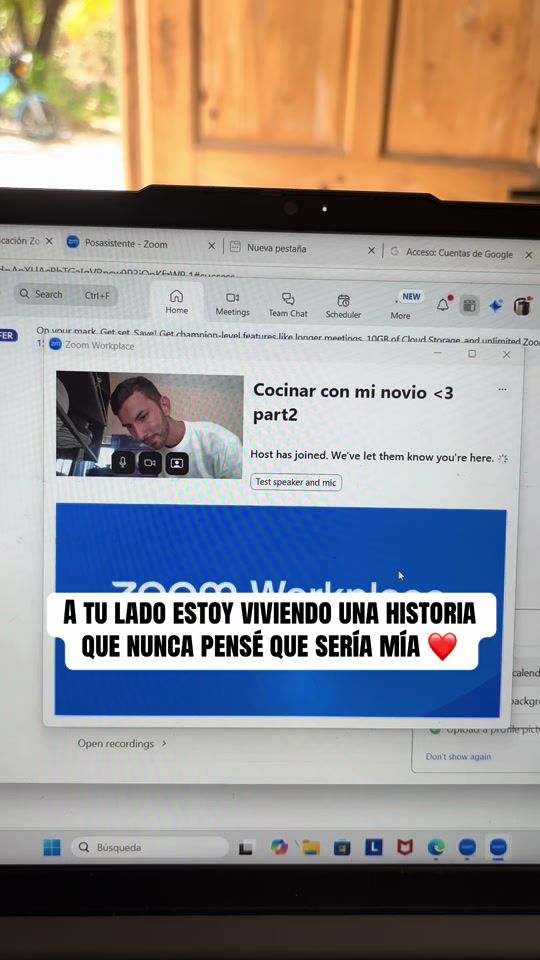
Task: Open the Scheduler tab
Action: click(343, 306)
